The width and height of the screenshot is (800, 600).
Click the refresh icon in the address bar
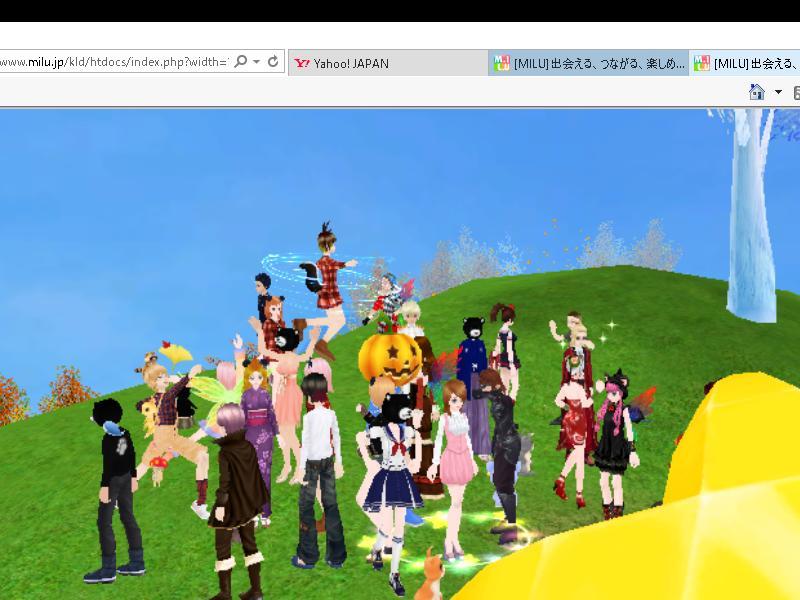(x=273, y=62)
